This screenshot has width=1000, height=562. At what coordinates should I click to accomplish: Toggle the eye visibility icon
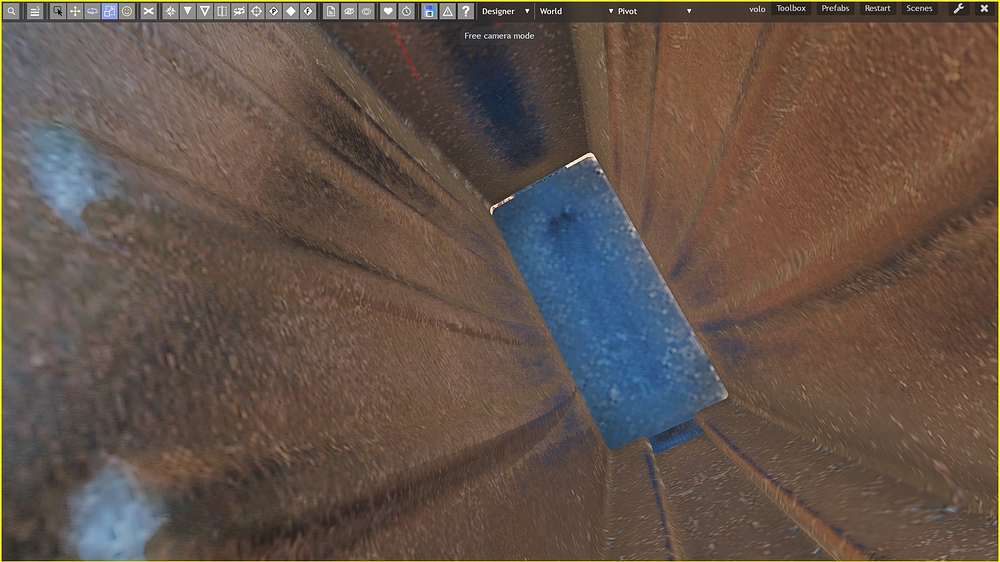(x=366, y=11)
